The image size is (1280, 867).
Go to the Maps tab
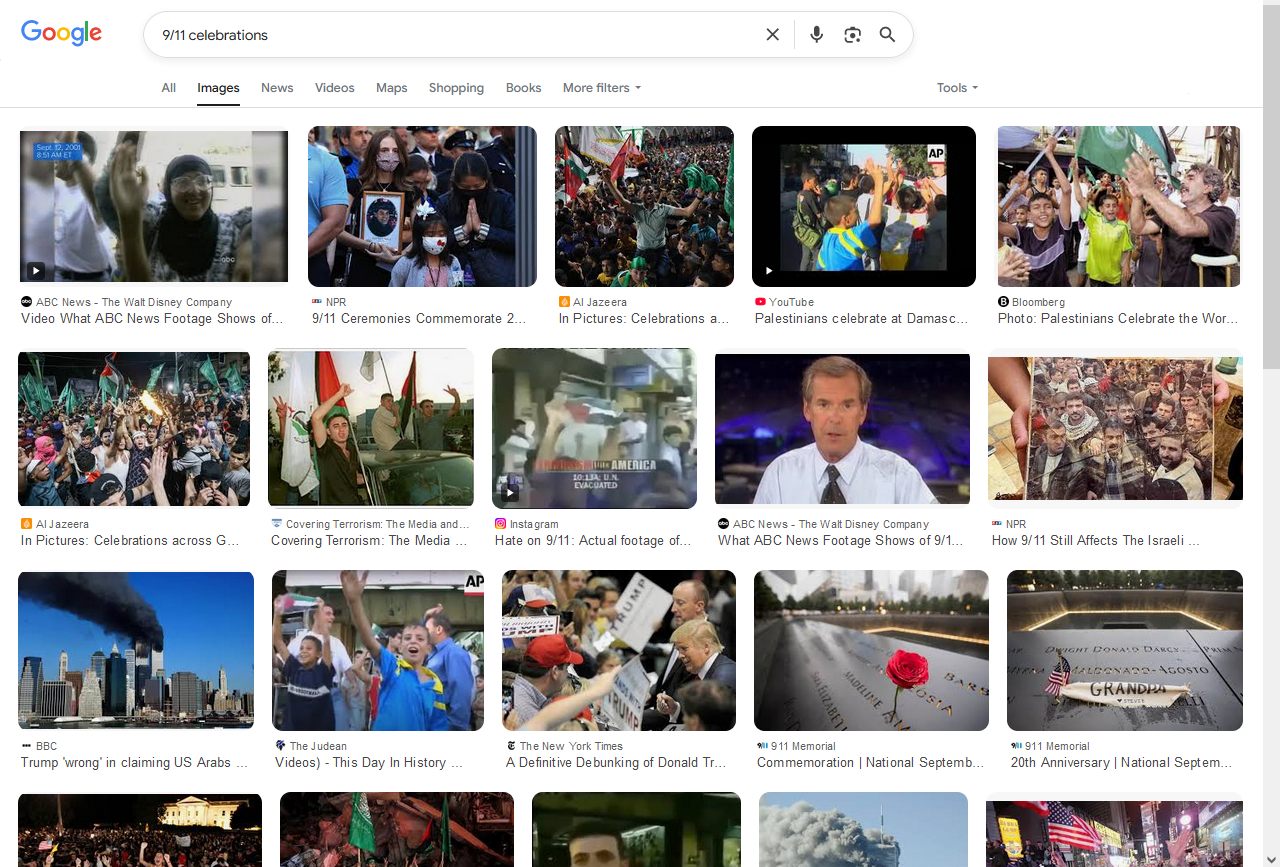(392, 88)
